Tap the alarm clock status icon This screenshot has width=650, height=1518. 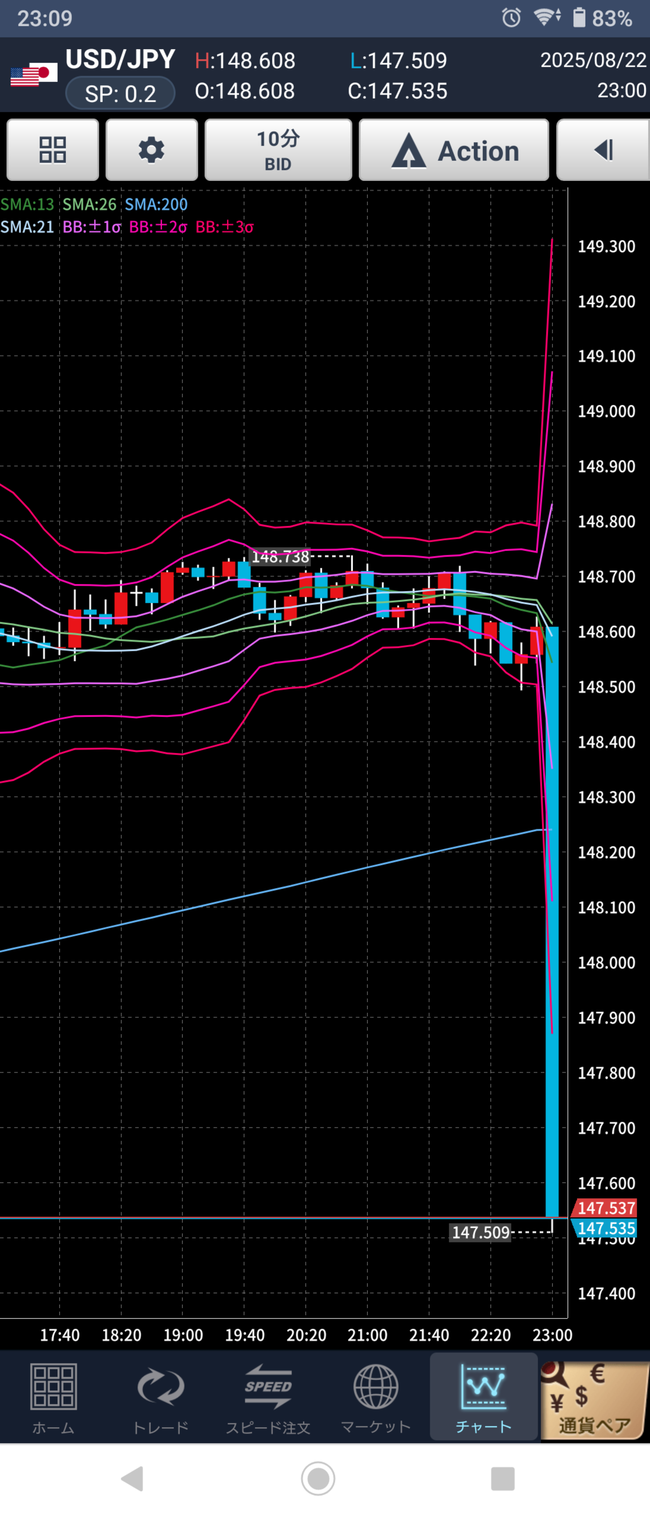coord(511,18)
